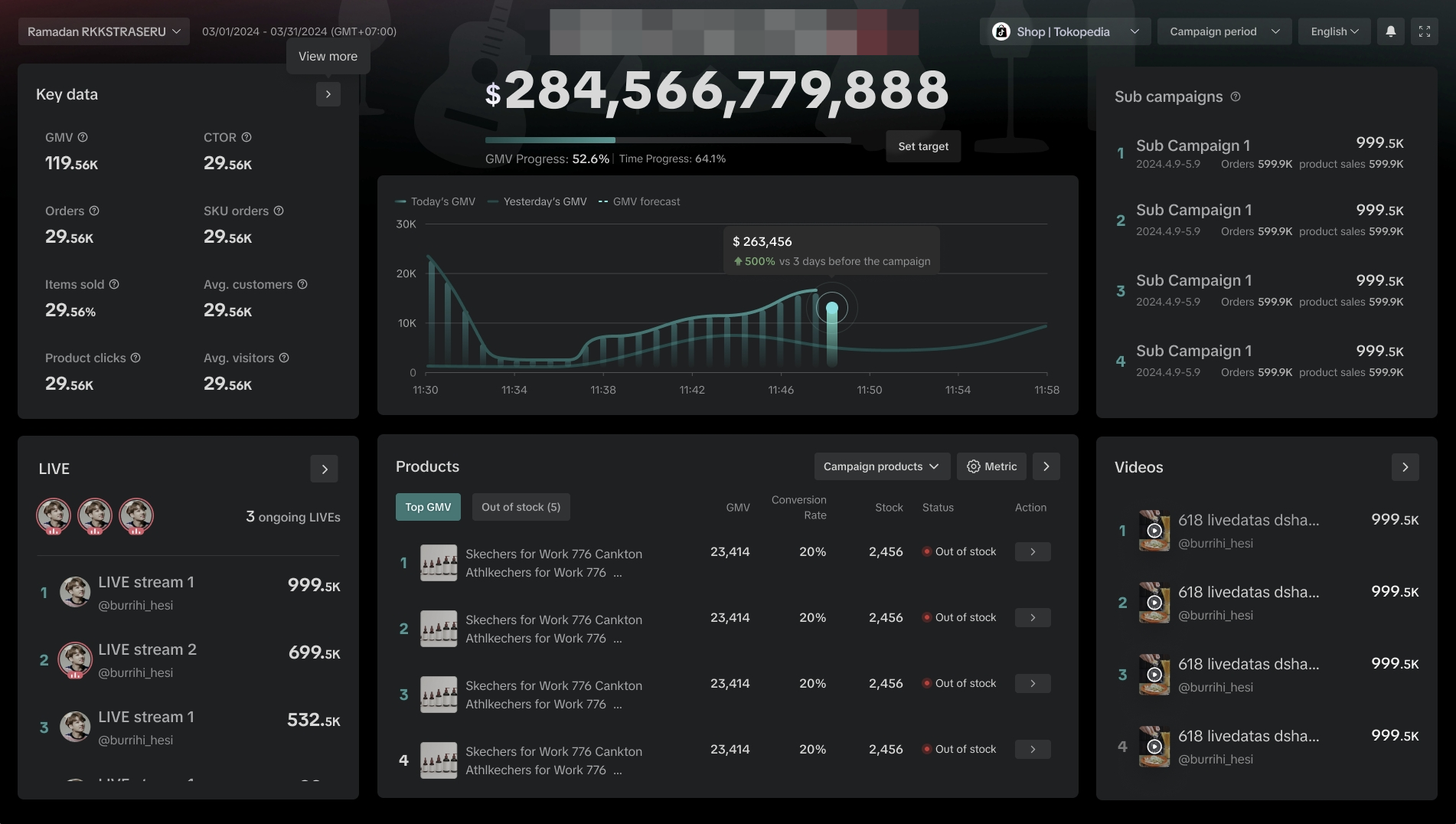
Task: Open the Campaign period dropdown
Action: click(1224, 31)
